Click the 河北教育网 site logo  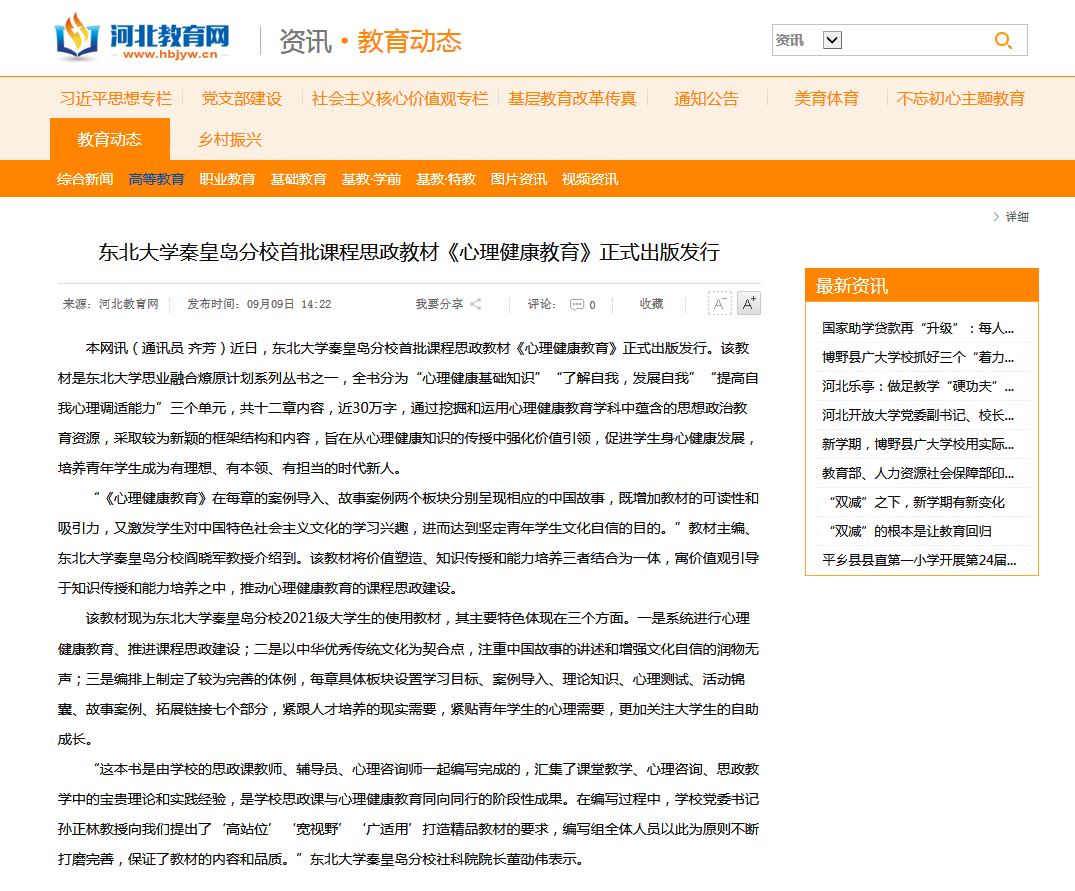coord(142,37)
